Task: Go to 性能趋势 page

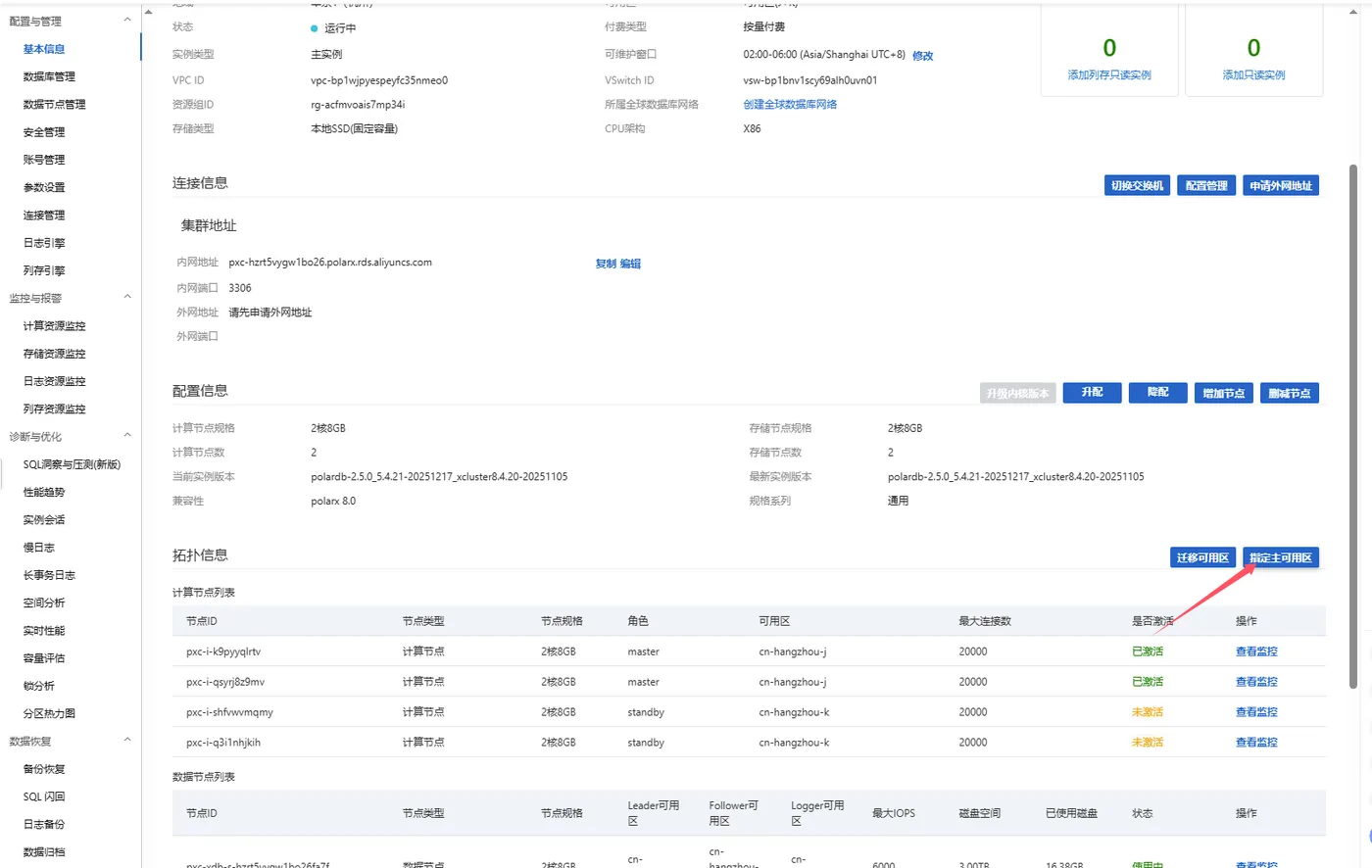Action: click(44, 492)
